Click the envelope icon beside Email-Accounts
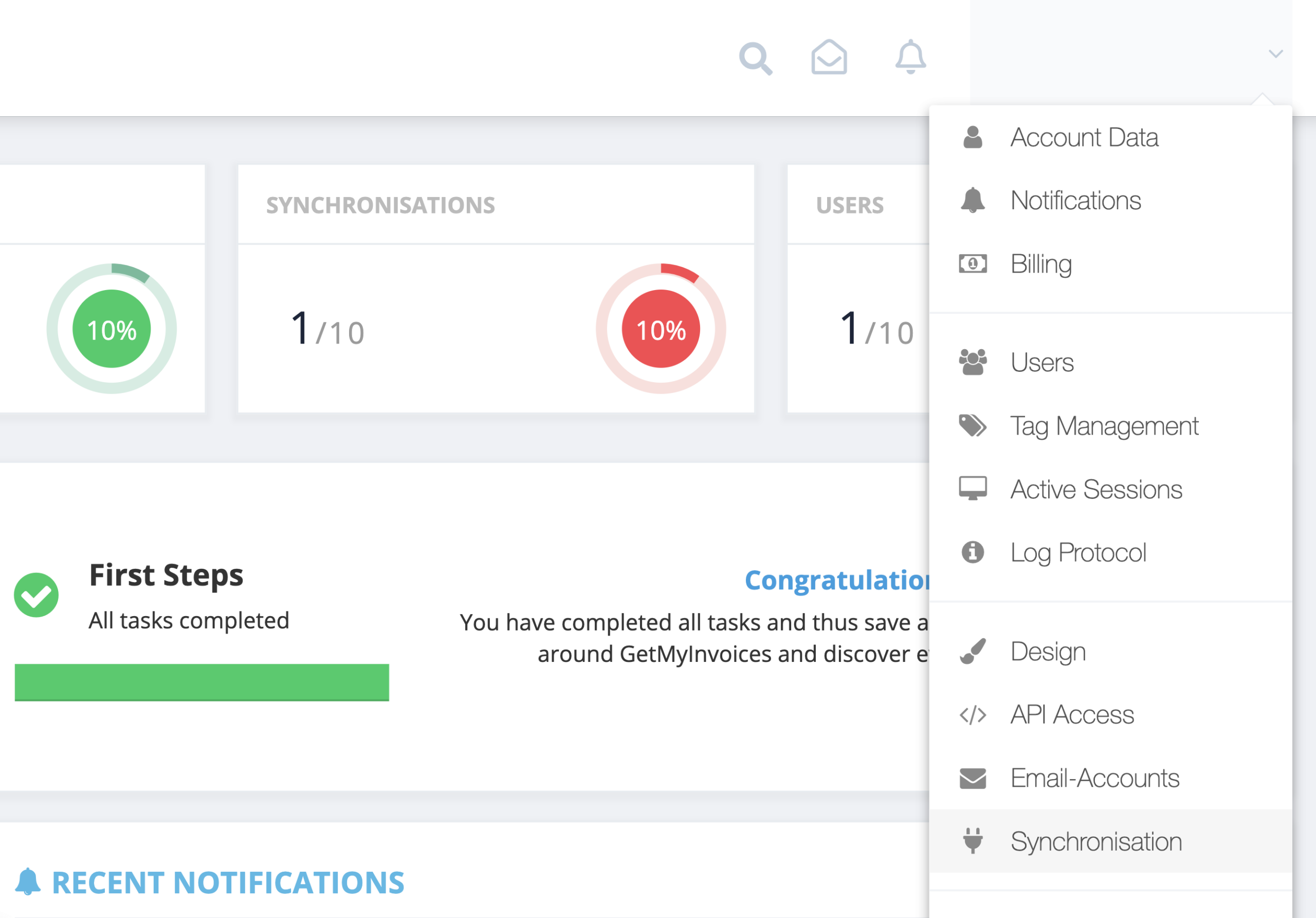The height and width of the screenshot is (918, 1316). pos(973,779)
